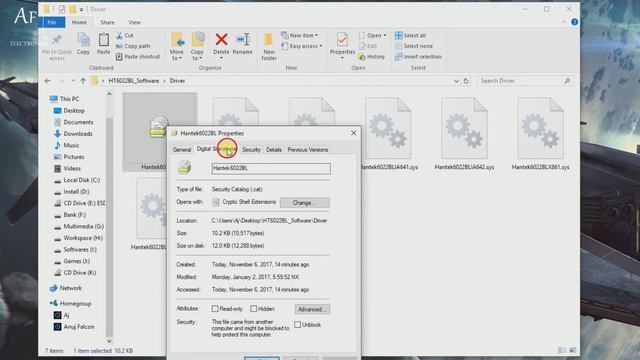Click Select none in the ribbon
The height and width of the screenshot is (360, 640).
(x=414, y=46)
